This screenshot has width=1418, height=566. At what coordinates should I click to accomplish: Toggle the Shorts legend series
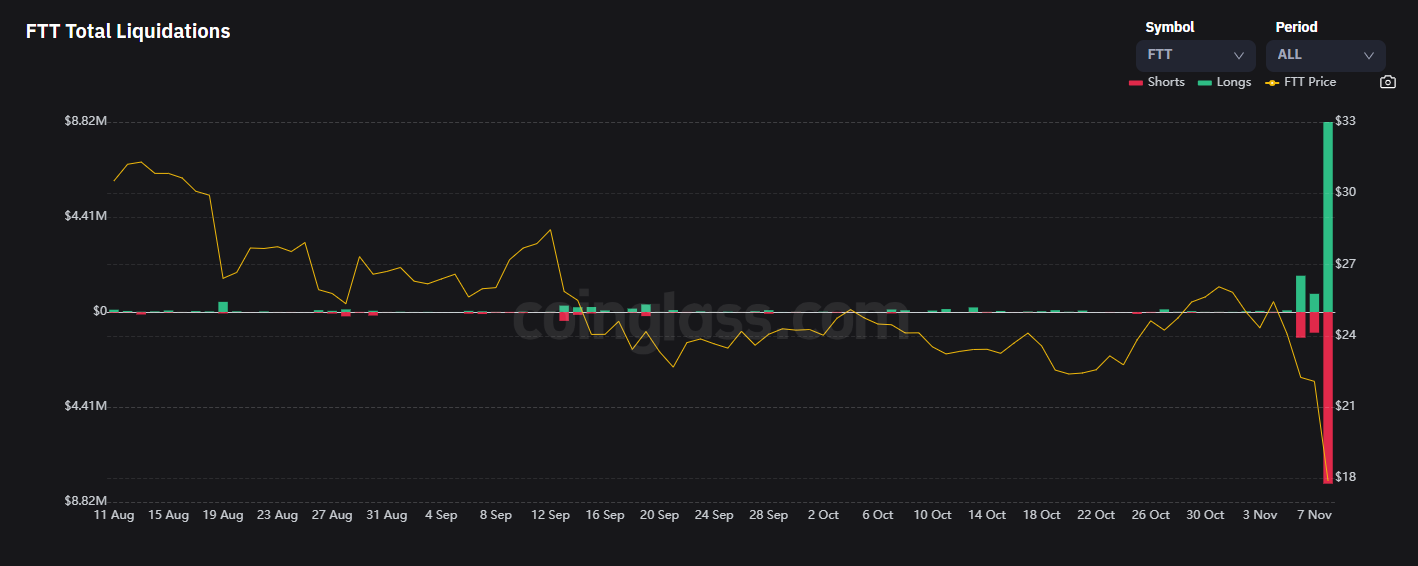[1157, 82]
